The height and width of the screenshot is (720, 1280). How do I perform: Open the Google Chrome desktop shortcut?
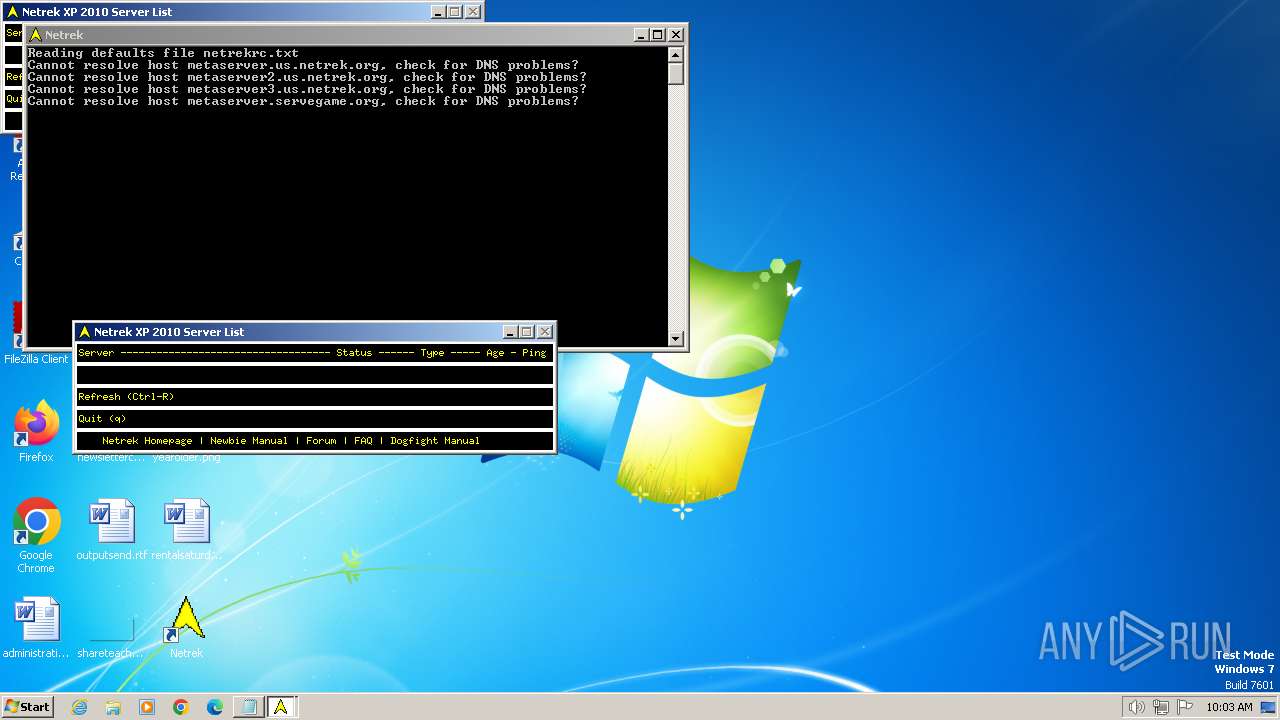click(36, 535)
